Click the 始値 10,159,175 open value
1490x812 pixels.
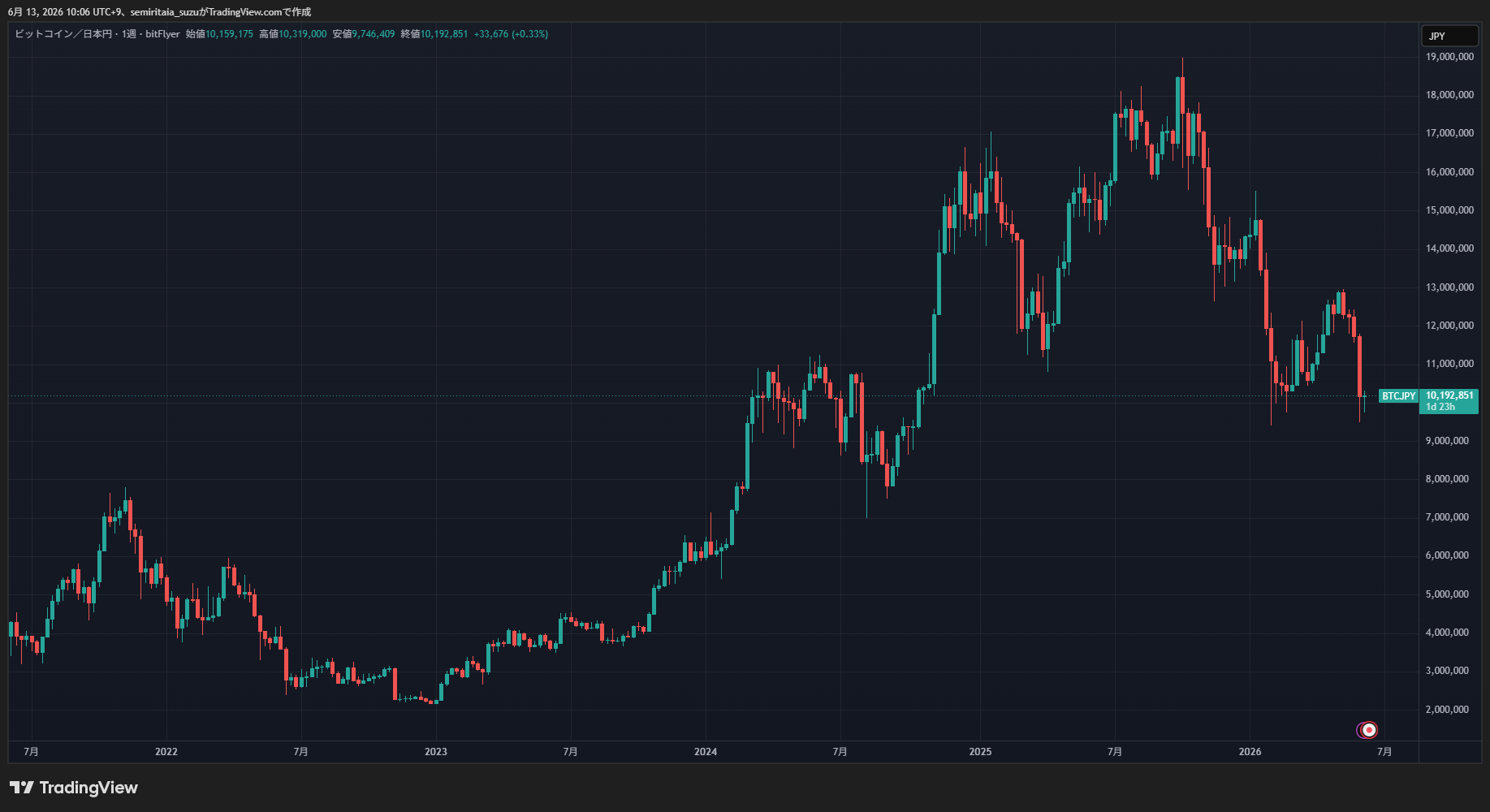coord(219,34)
